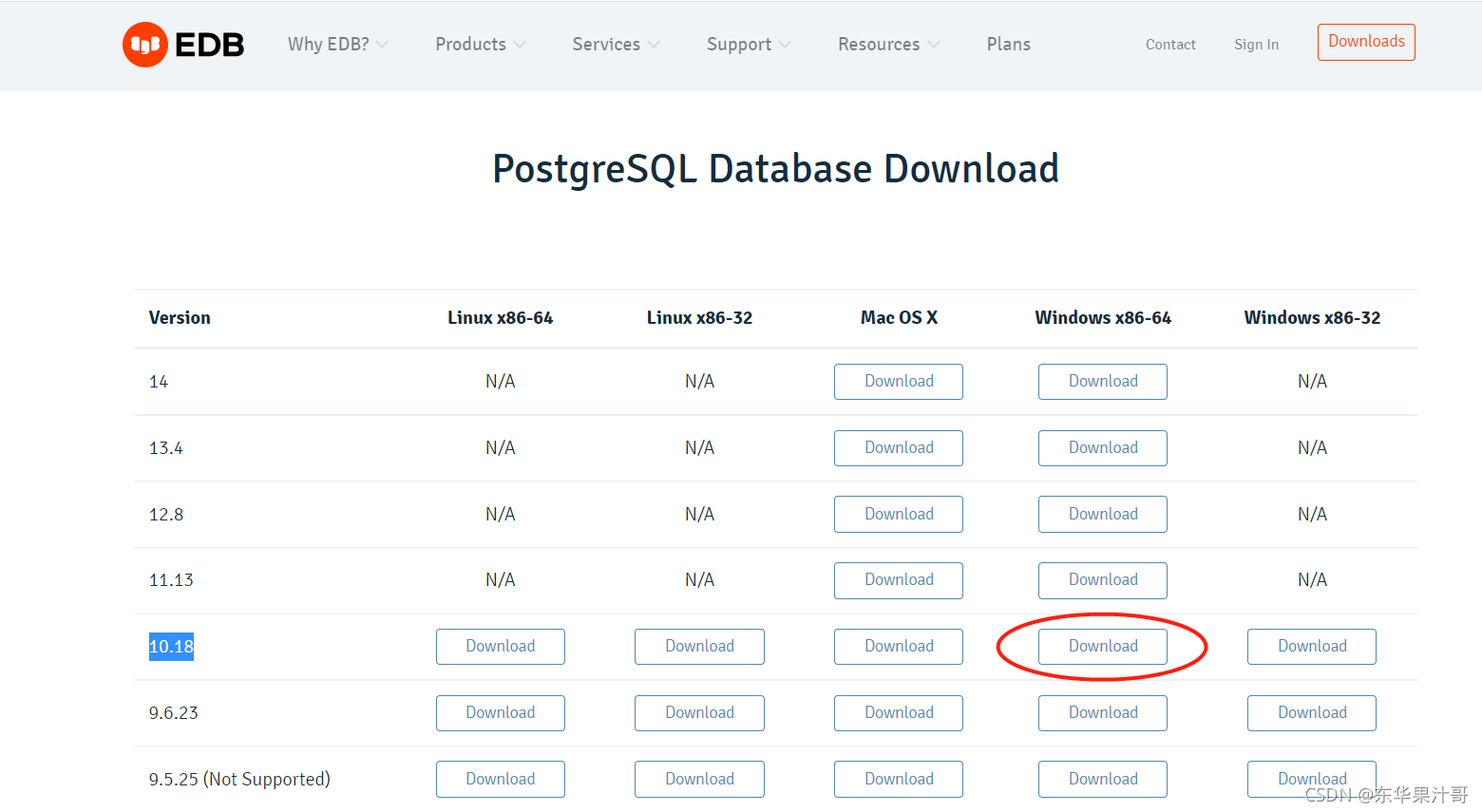Download 9.5.25 for Linux x86-32
The height and width of the screenshot is (812, 1482).
(x=699, y=779)
